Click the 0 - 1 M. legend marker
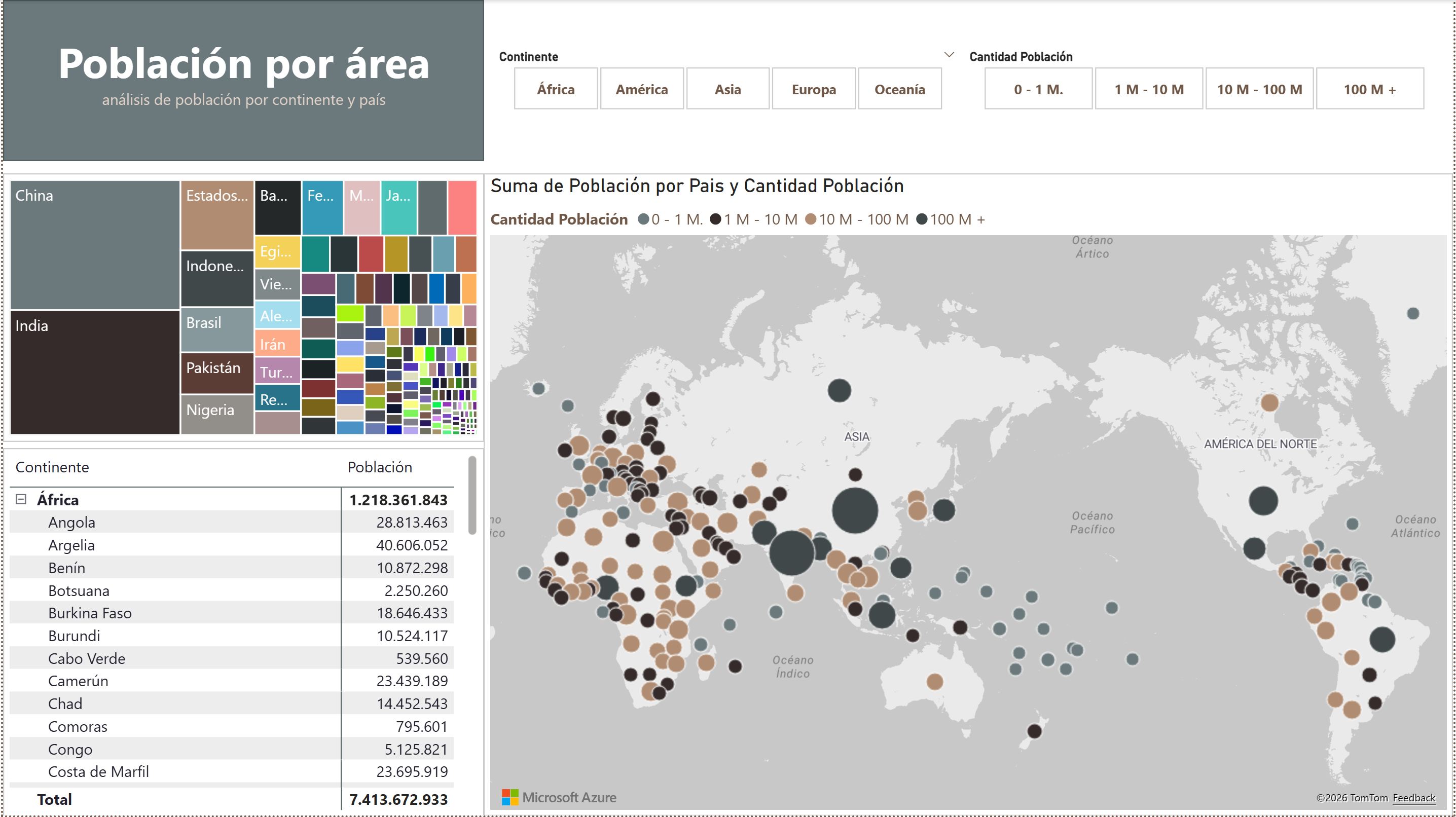1456x817 pixels. point(643,219)
